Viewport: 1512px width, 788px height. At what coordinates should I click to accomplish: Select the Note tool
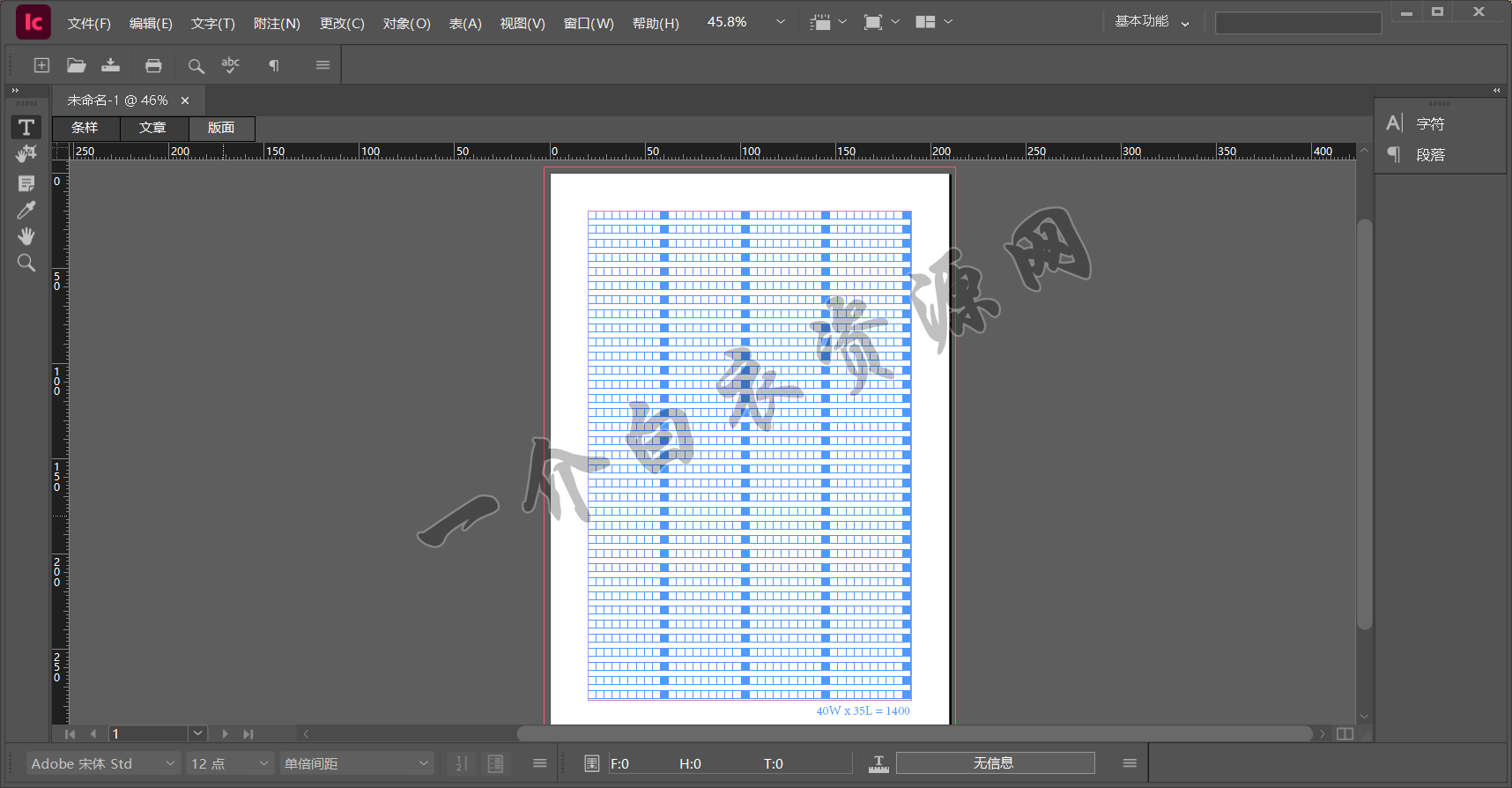click(x=26, y=183)
